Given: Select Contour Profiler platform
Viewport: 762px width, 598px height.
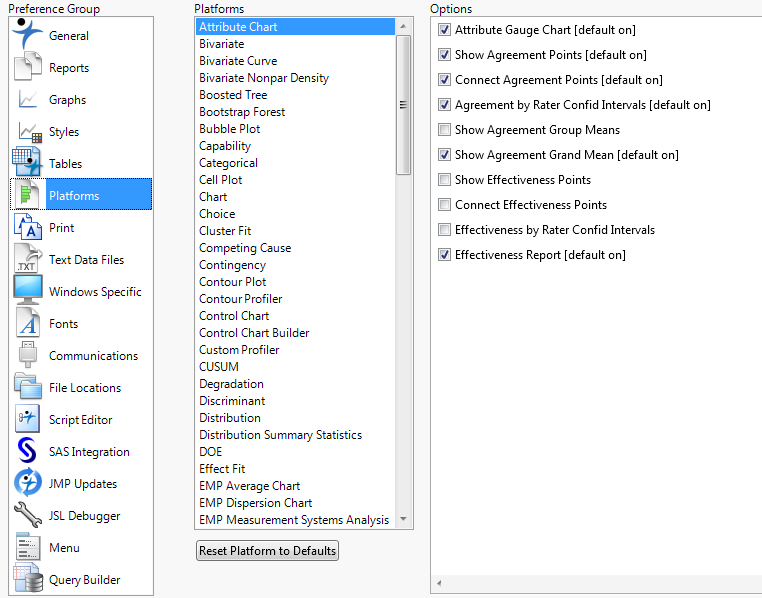Looking at the screenshot, I should click(x=295, y=299).
